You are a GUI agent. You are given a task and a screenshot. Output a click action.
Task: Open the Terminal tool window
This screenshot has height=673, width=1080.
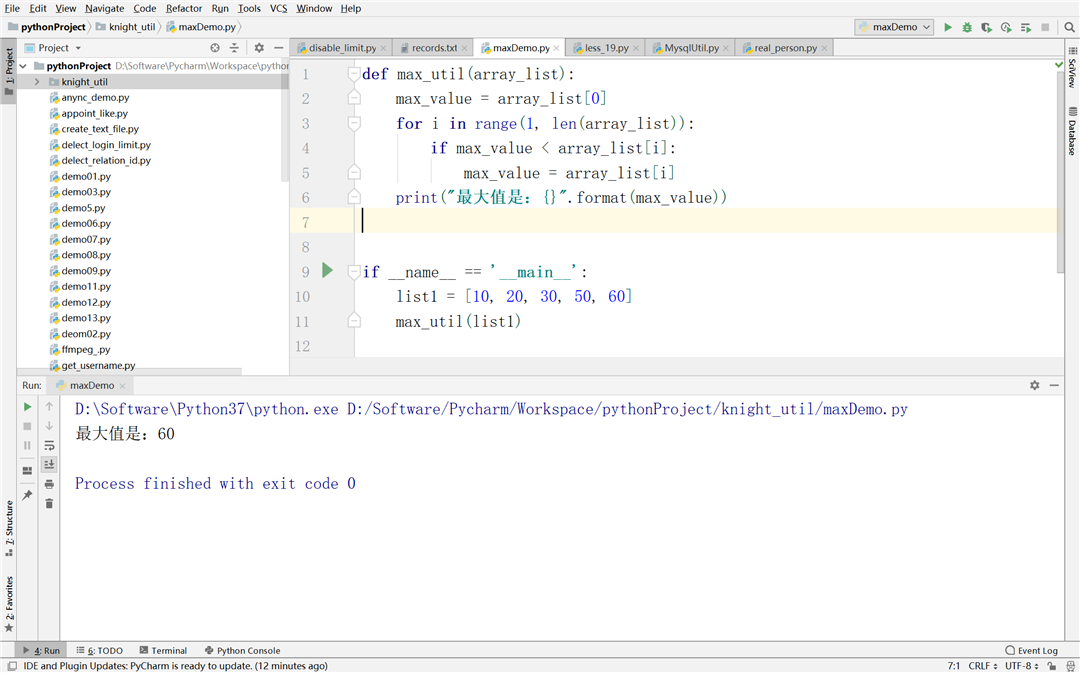point(163,650)
